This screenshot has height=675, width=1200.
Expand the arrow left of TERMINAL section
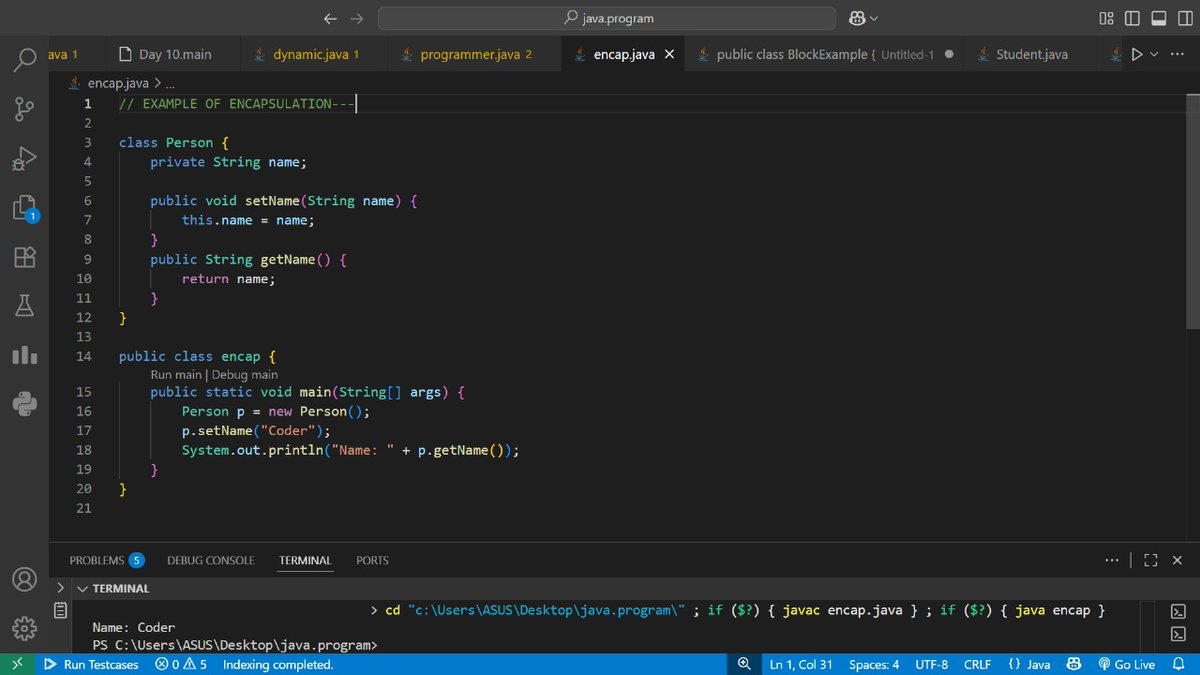(x=59, y=588)
